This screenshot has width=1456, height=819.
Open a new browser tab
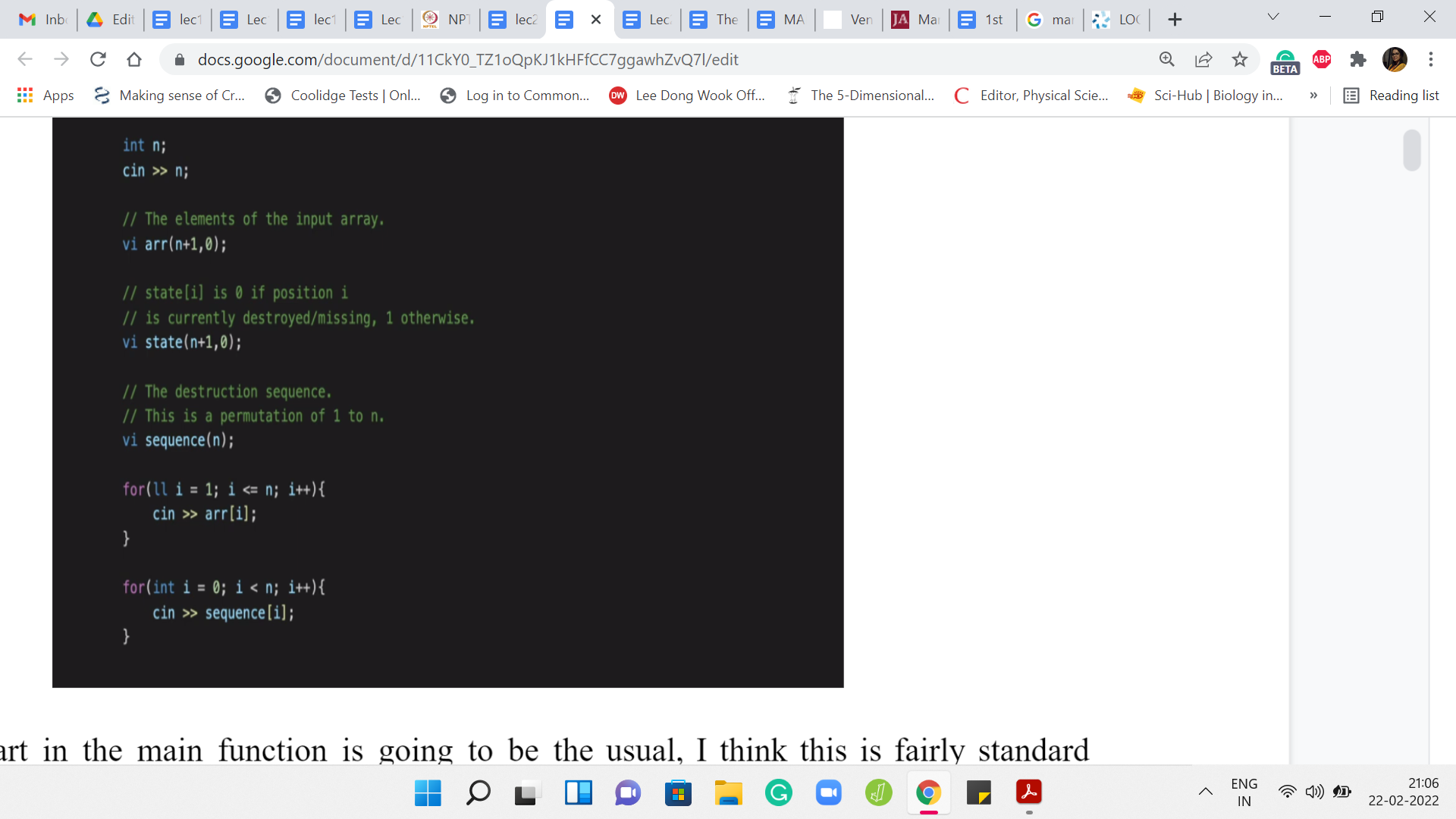(1175, 20)
